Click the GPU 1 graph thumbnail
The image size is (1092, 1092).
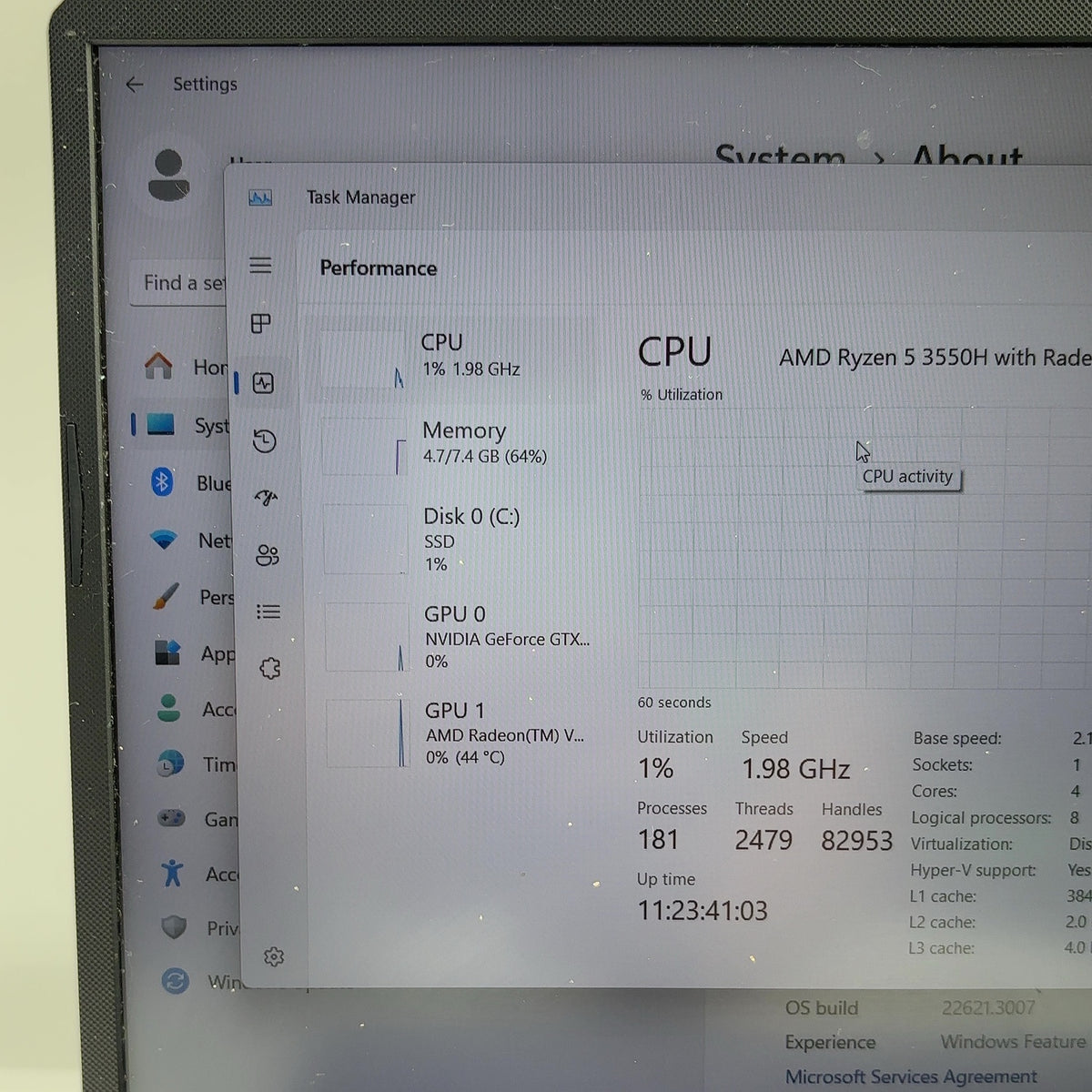[x=368, y=733]
